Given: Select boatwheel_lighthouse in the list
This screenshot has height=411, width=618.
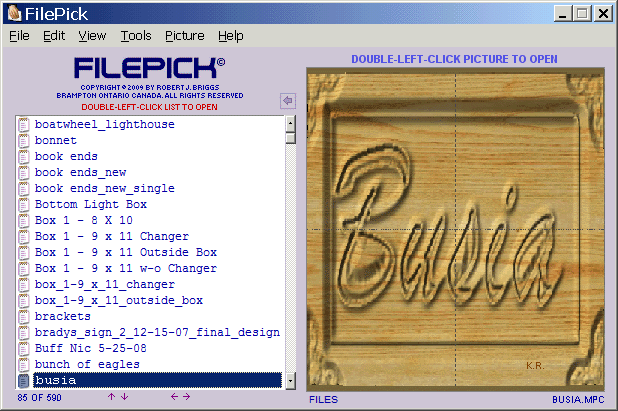Looking at the screenshot, I should [104, 125].
